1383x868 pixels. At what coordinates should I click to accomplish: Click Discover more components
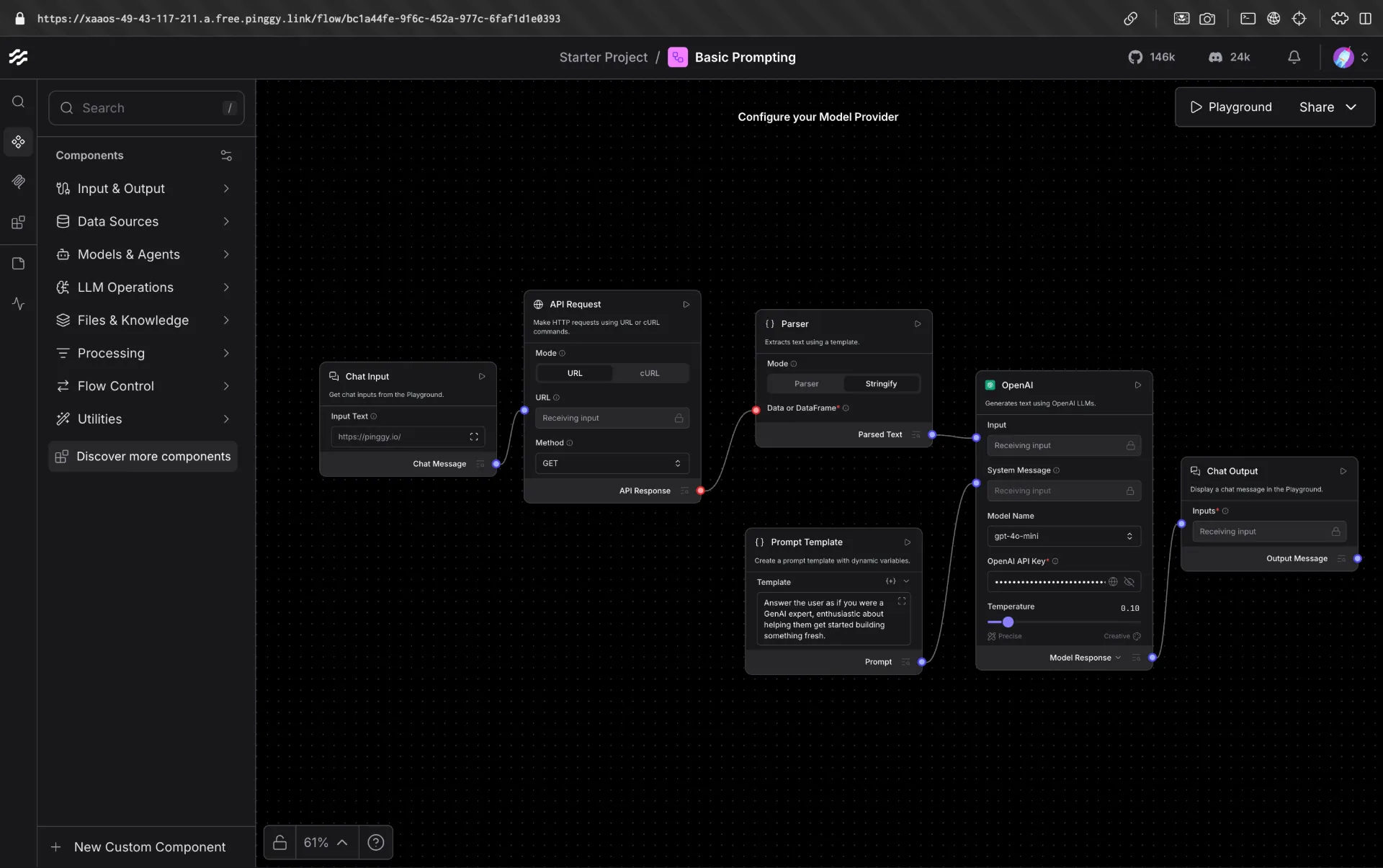(143, 456)
